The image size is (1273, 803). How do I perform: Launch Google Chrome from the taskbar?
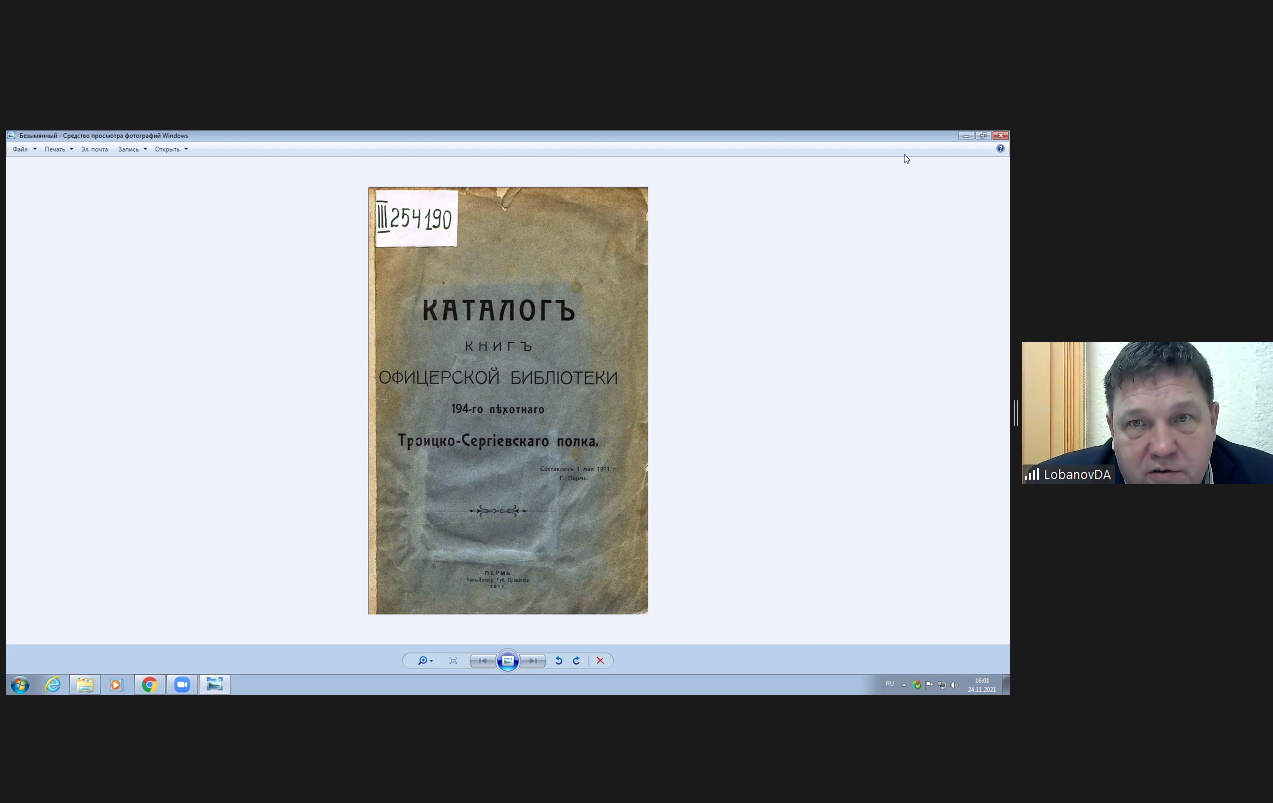[149, 685]
